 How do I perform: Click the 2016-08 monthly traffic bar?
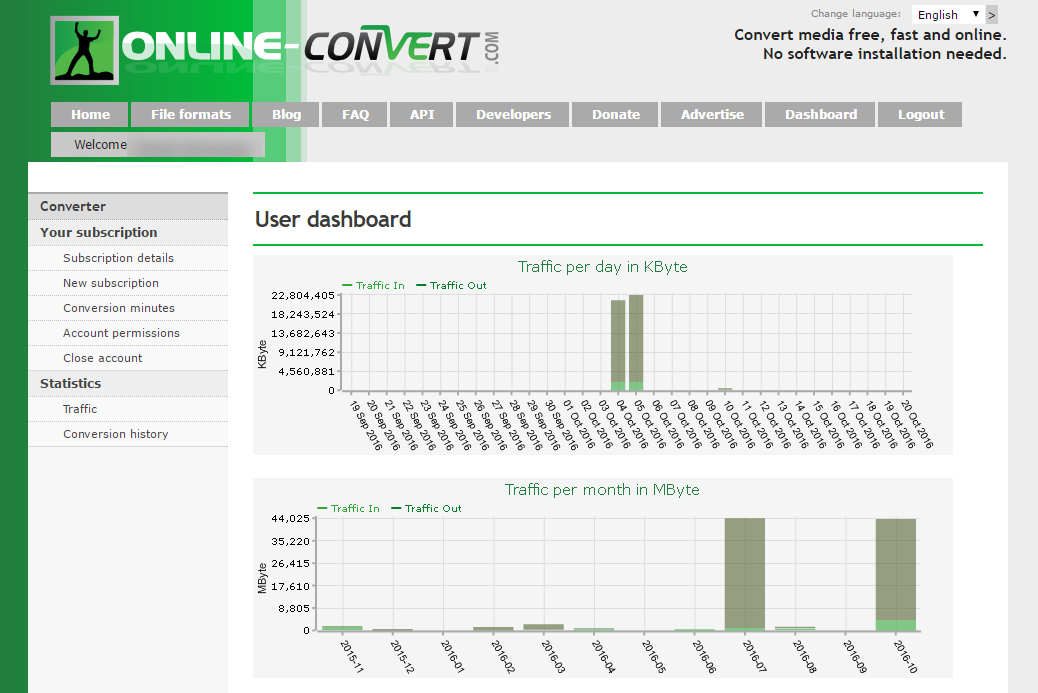795,628
